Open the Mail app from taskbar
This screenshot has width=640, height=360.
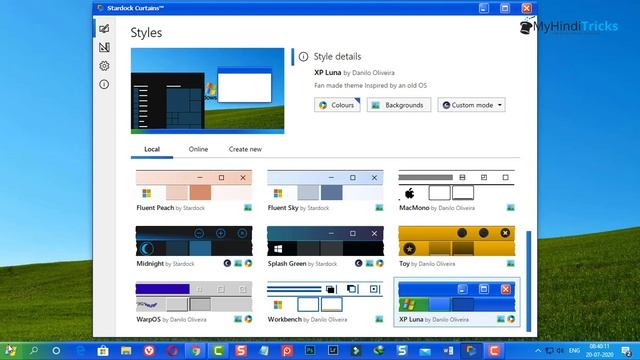(425, 351)
